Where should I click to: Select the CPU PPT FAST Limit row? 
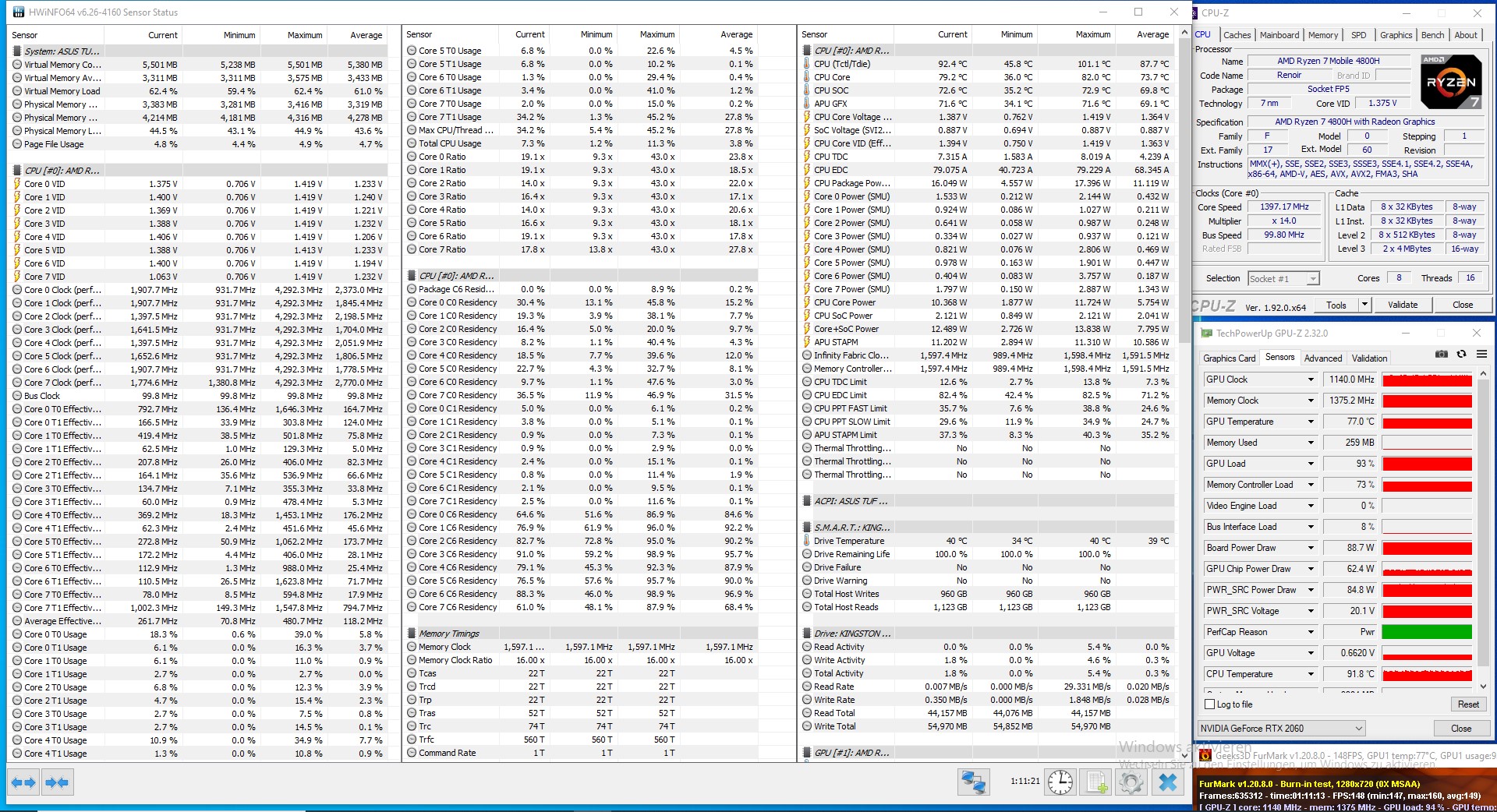pyautogui.click(x=986, y=408)
